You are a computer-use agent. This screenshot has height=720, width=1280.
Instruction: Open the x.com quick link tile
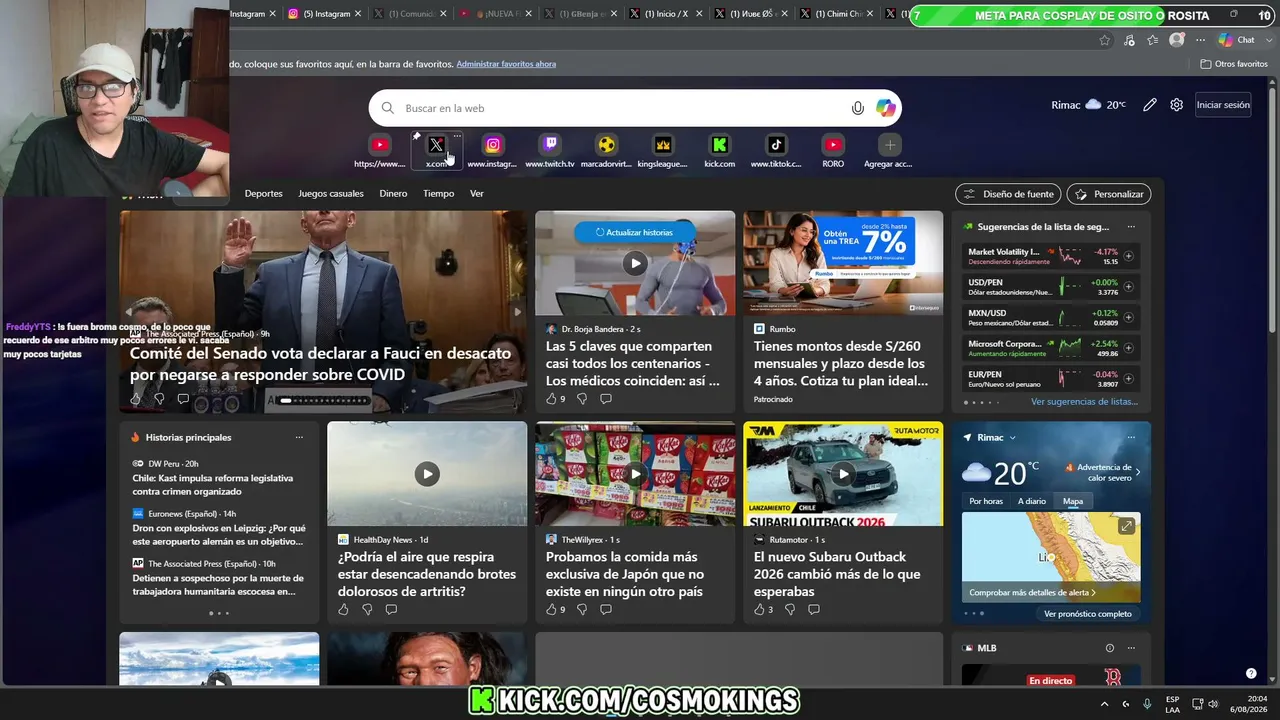[x=436, y=150]
